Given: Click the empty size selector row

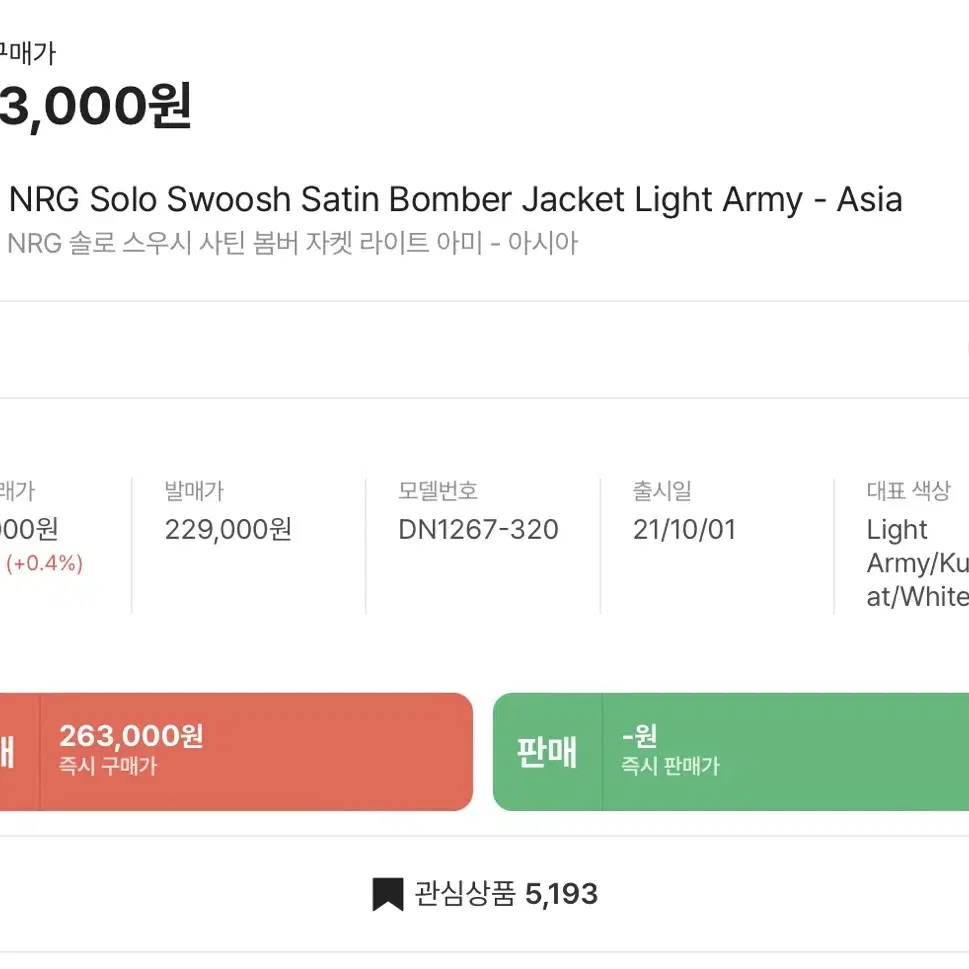Looking at the screenshot, I should click(x=484, y=350).
